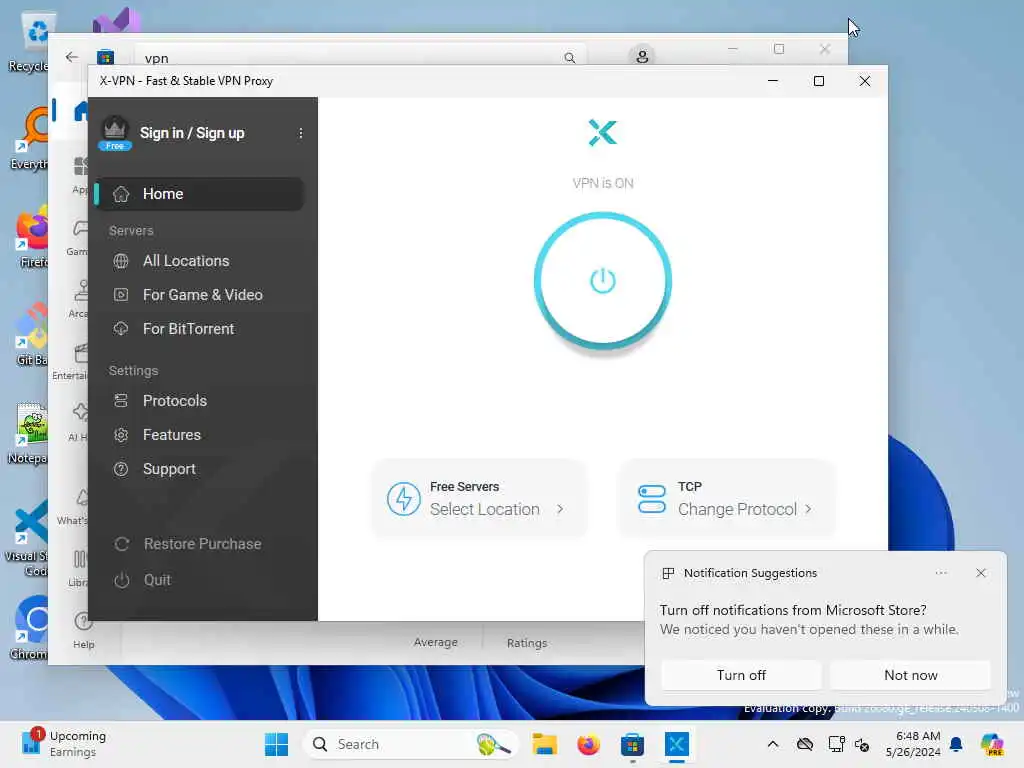Click the Home house icon
Viewport: 1024px width, 768px height.
(121, 194)
